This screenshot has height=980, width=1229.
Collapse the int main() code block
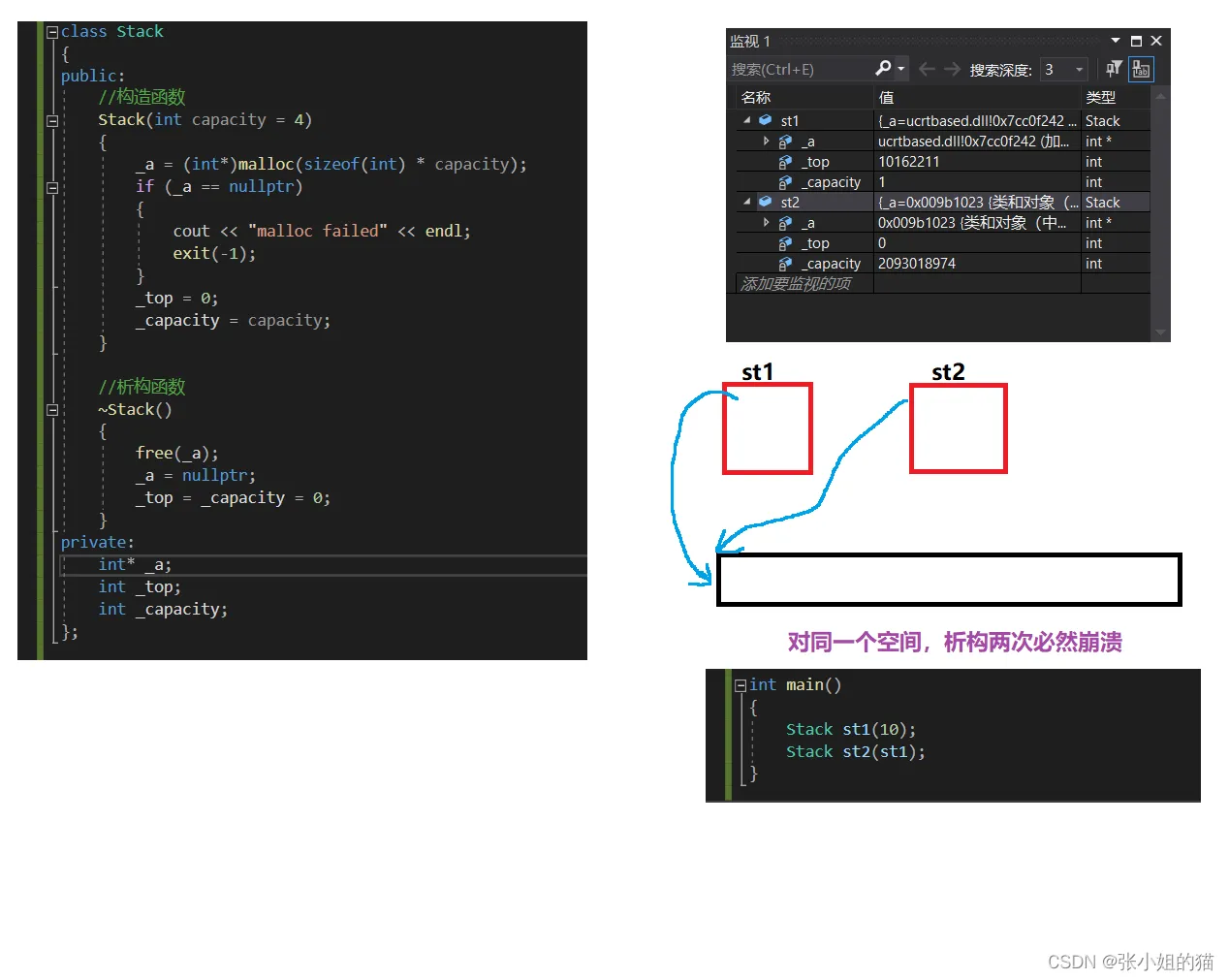pos(741,685)
